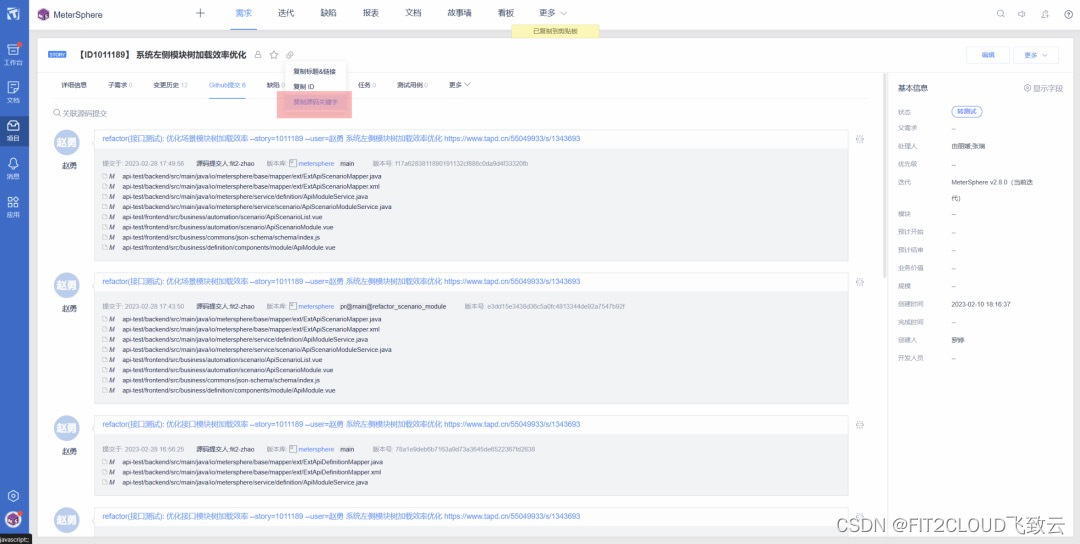Expand the 更多 menu in top navigation
The width and height of the screenshot is (1080, 544).
[x=553, y=13]
